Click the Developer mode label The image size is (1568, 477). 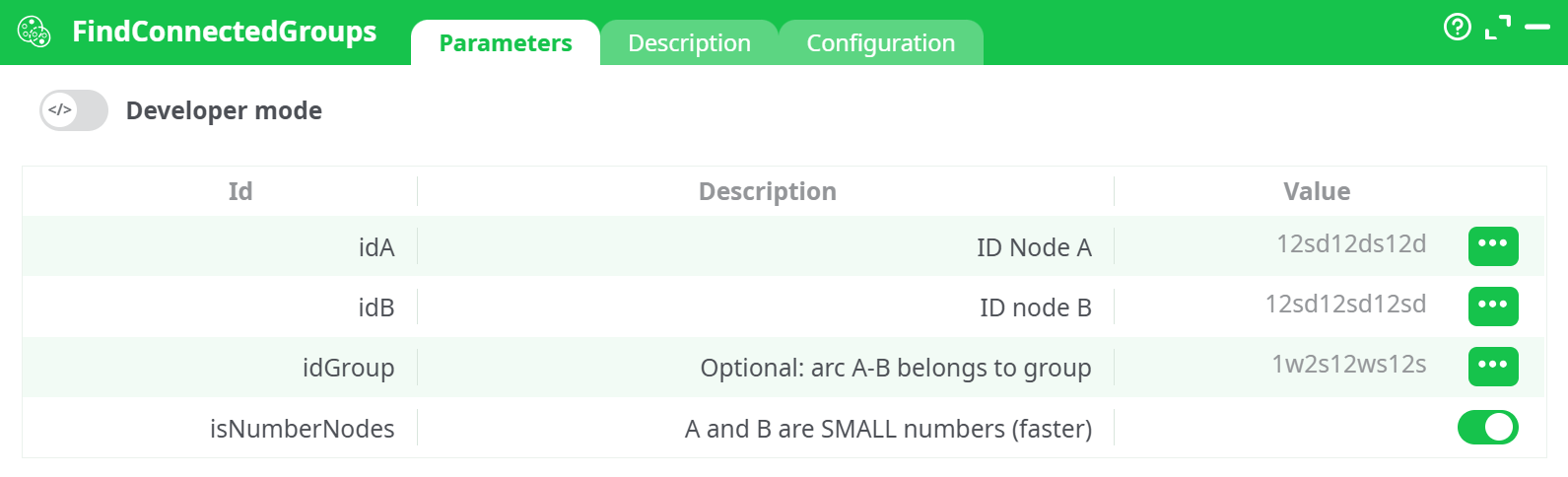click(x=224, y=110)
